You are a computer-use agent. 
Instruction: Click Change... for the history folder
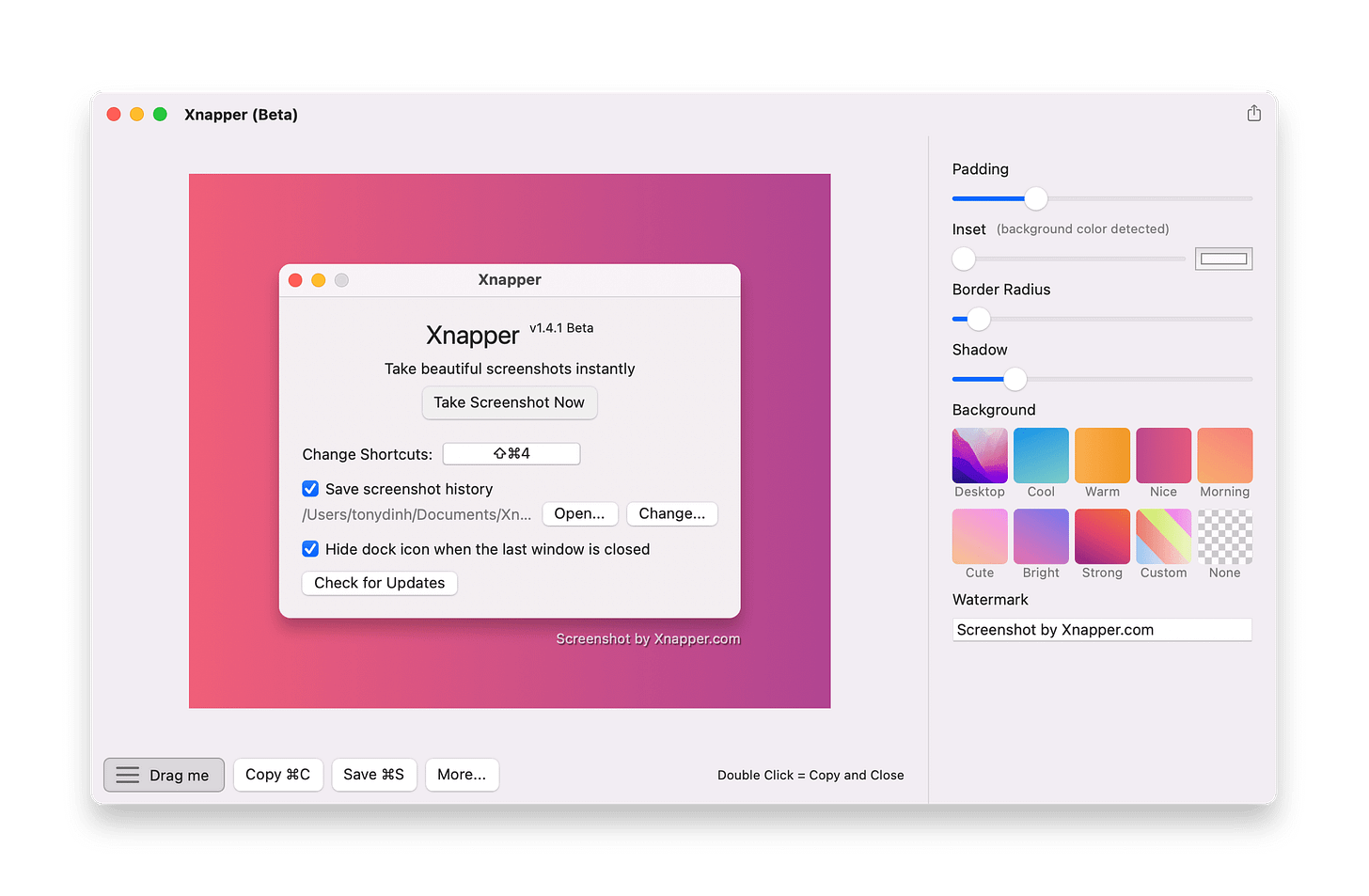(x=672, y=514)
